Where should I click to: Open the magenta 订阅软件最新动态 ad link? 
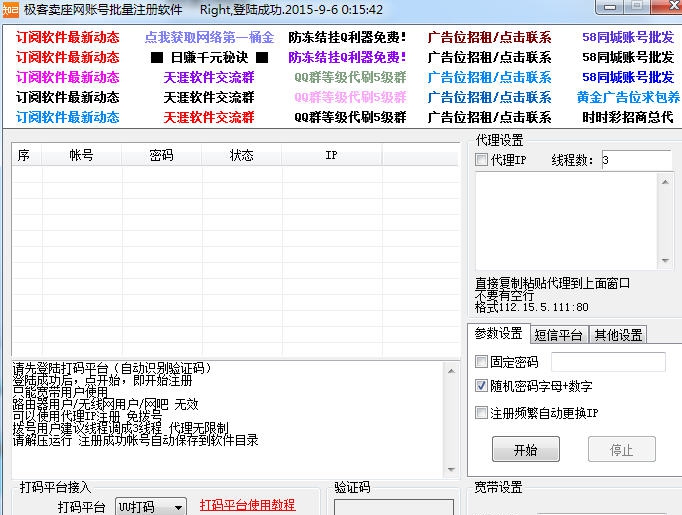pos(67,77)
